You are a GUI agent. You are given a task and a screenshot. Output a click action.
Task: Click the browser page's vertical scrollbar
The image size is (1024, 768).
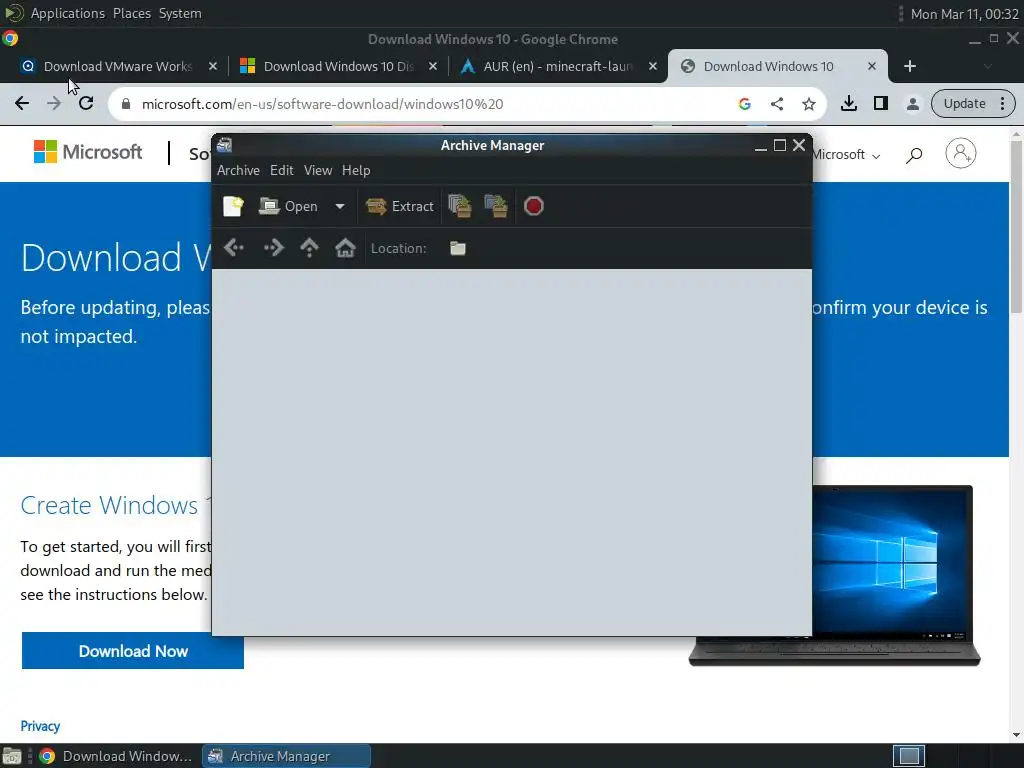(x=1016, y=229)
